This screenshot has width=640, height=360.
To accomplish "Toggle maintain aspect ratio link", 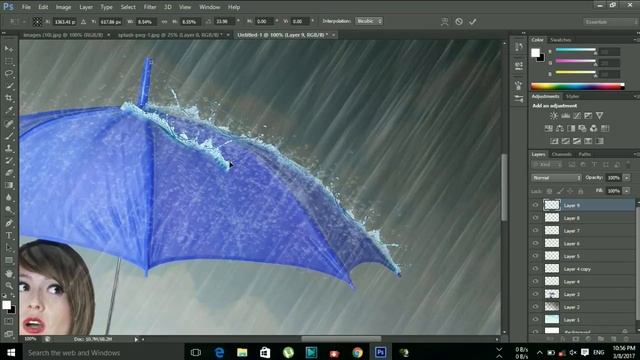I will coord(164,22).
